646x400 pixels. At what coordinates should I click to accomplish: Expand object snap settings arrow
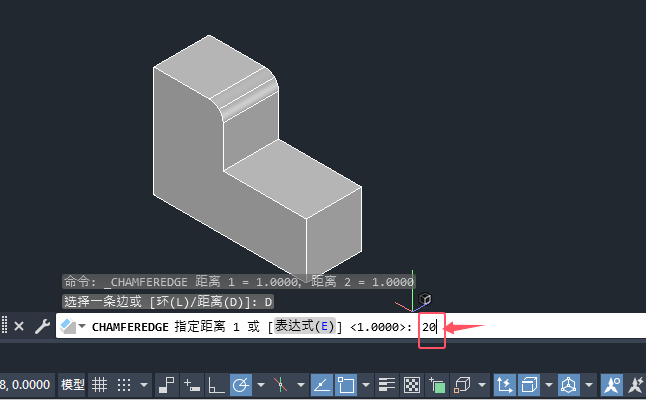[x=366, y=385]
